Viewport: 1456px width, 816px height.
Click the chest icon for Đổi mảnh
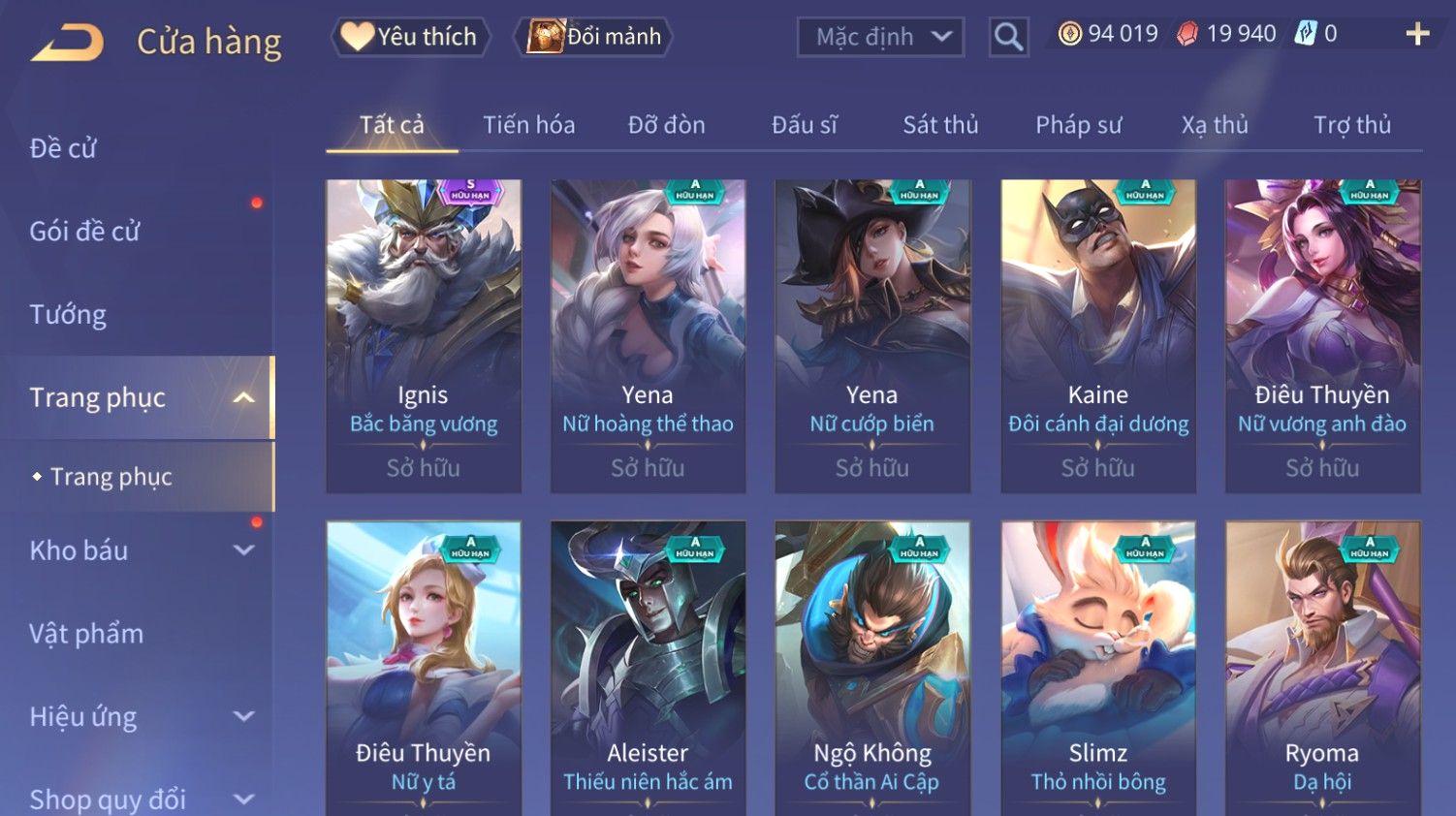546,36
